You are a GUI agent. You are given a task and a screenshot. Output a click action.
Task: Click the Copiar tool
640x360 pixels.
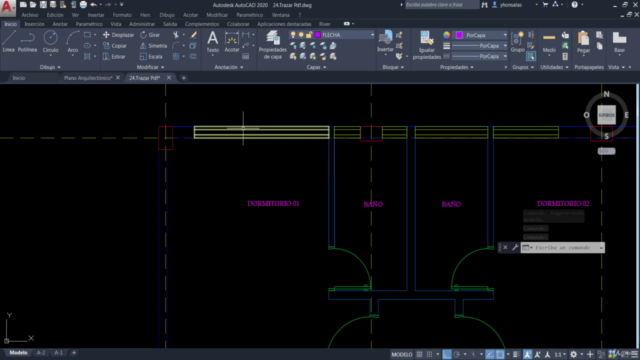(115, 46)
